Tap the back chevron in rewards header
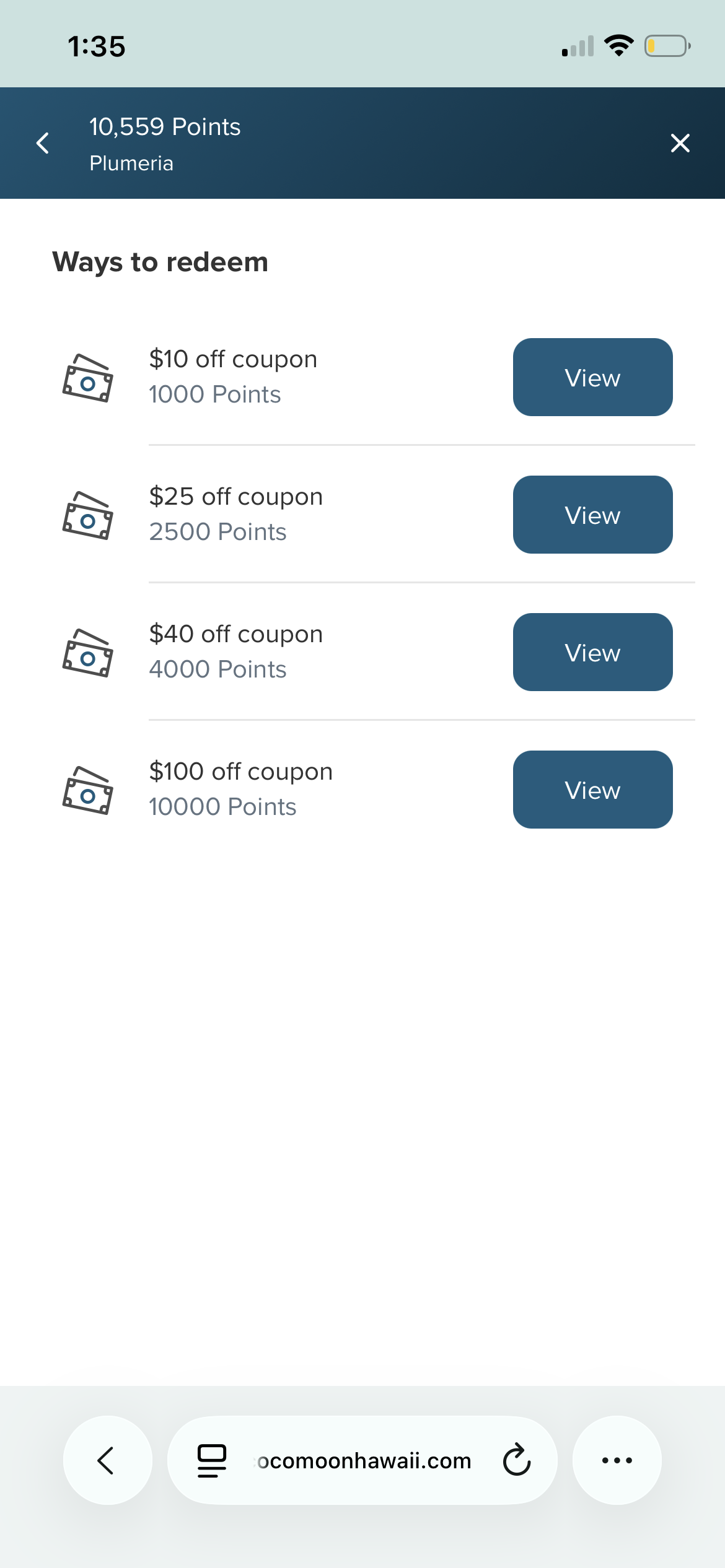Viewport: 725px width, 1568px height. click(x=43, y=143)
